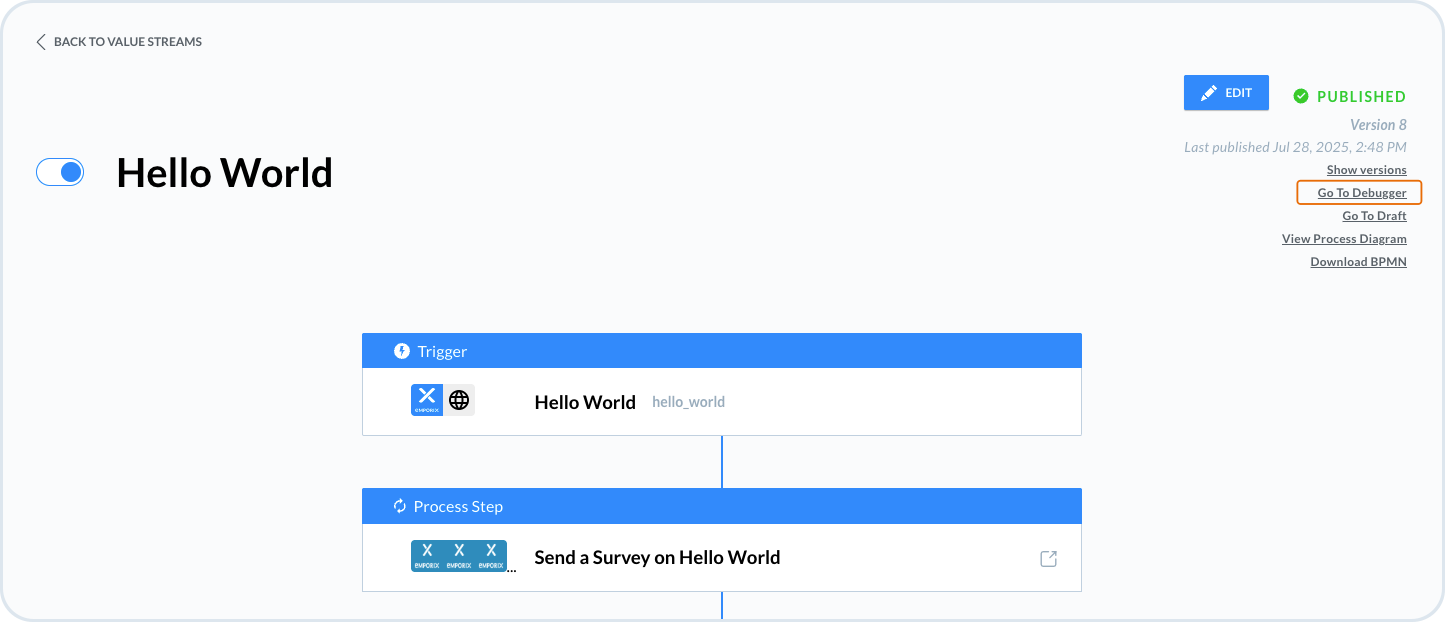Select the Hello World trigger name
Image resolution: width=1445 pixels, height=622 pixels.
[x=585, y=402]
